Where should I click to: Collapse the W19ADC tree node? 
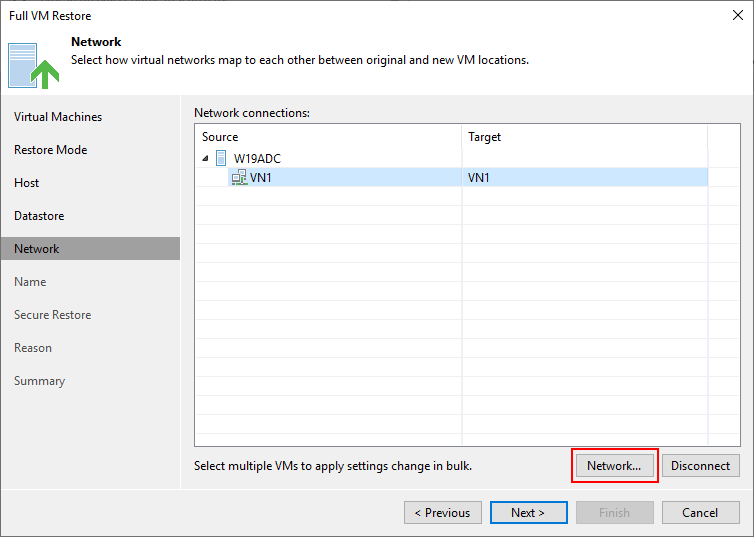click(205, 158)
